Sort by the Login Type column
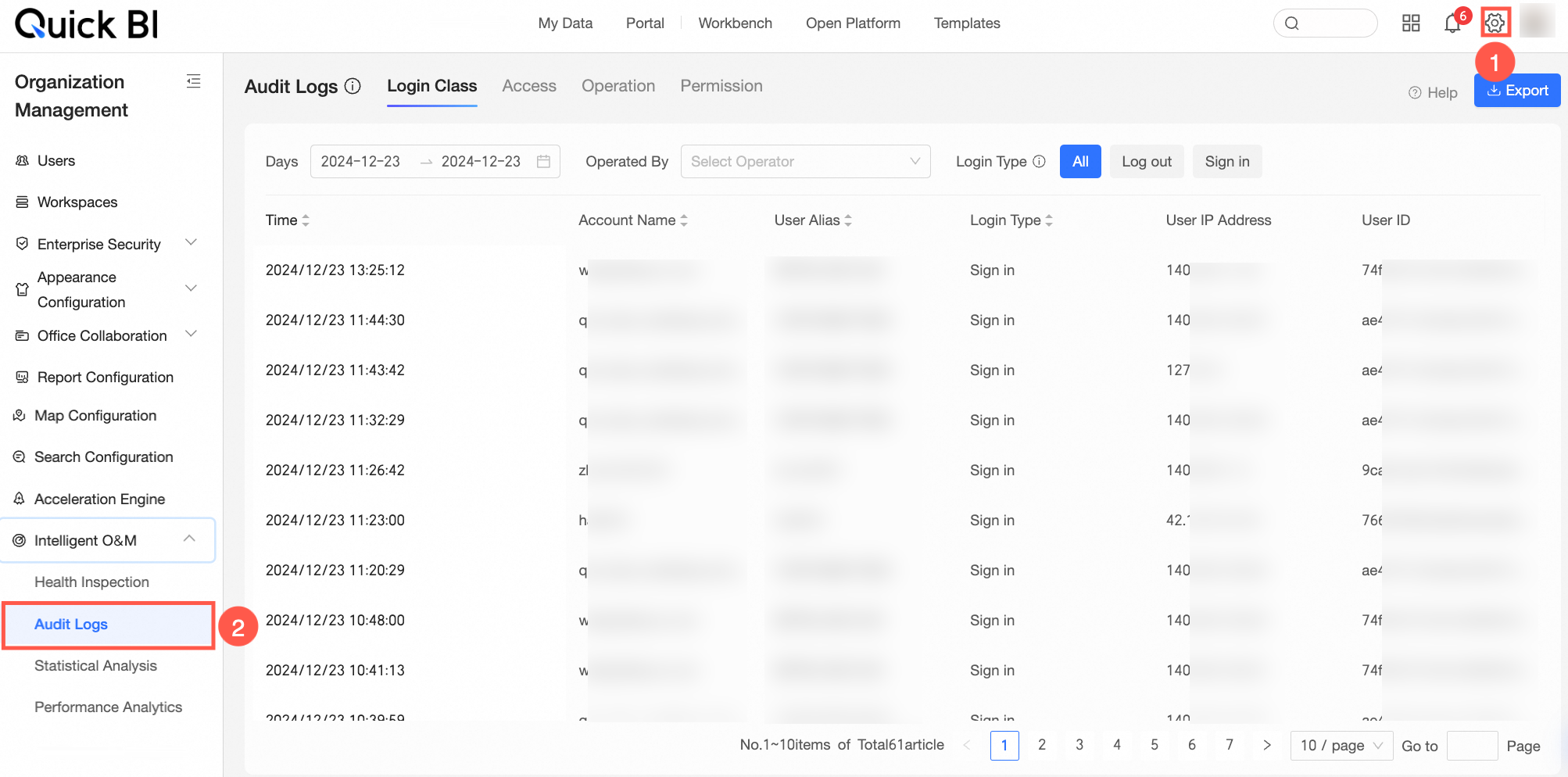The image size is (1568, 777). coord(1049,220)
